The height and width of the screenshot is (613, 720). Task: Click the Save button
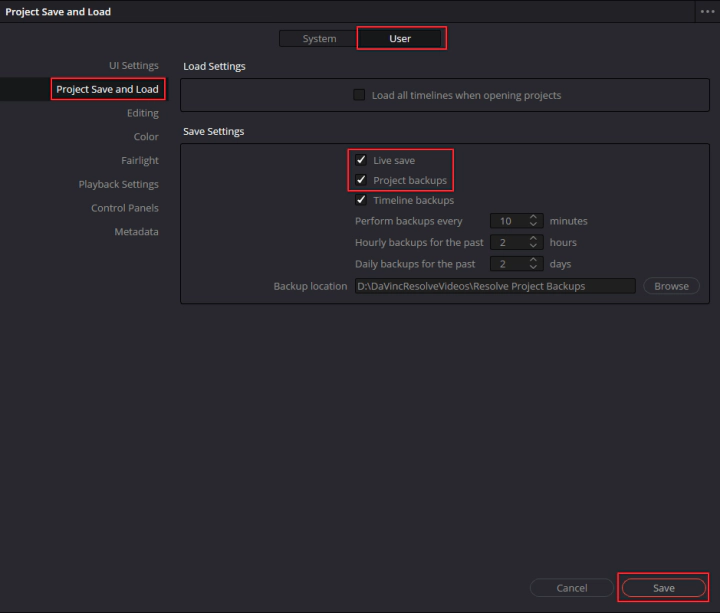(x=664, y=588)
